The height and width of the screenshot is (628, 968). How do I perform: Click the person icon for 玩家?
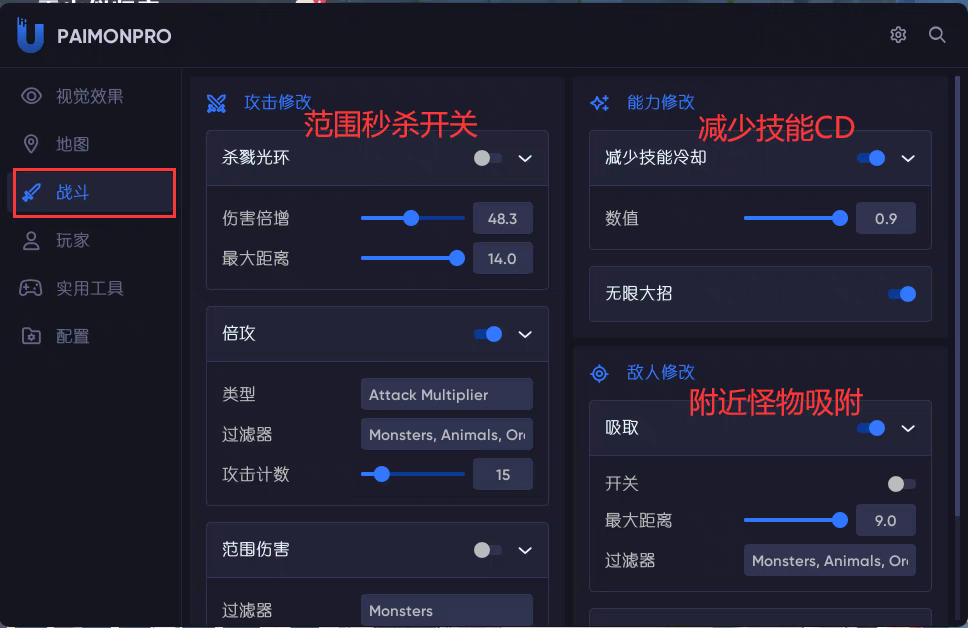[x=31, y=240]
